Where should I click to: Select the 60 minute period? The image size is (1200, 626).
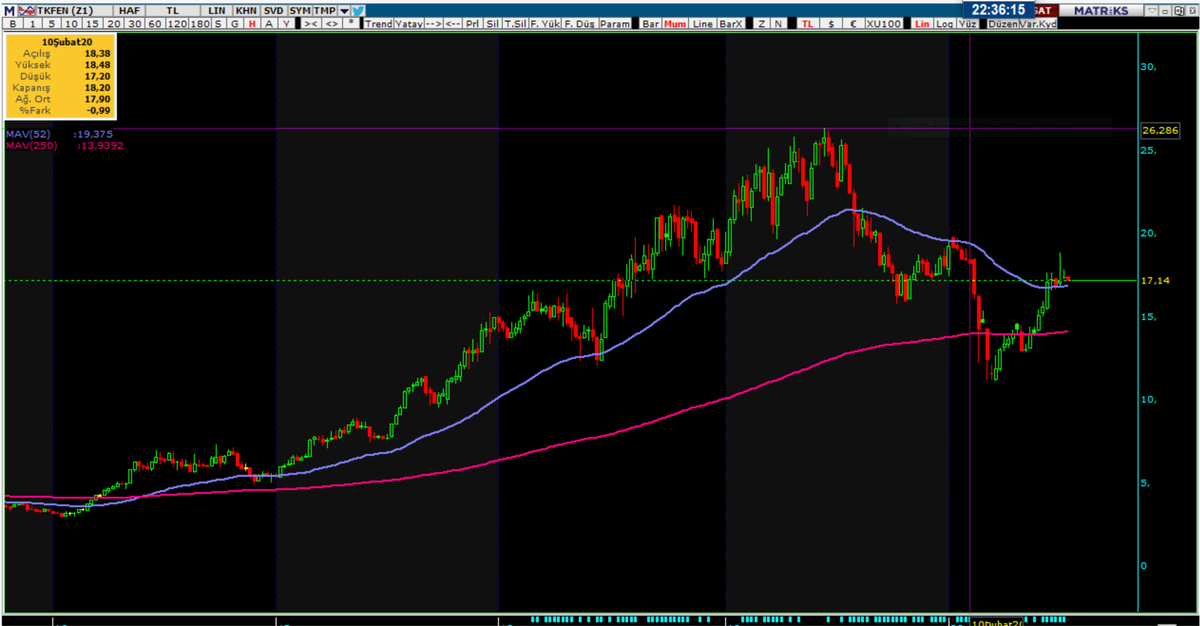click(x=155, y=24)
